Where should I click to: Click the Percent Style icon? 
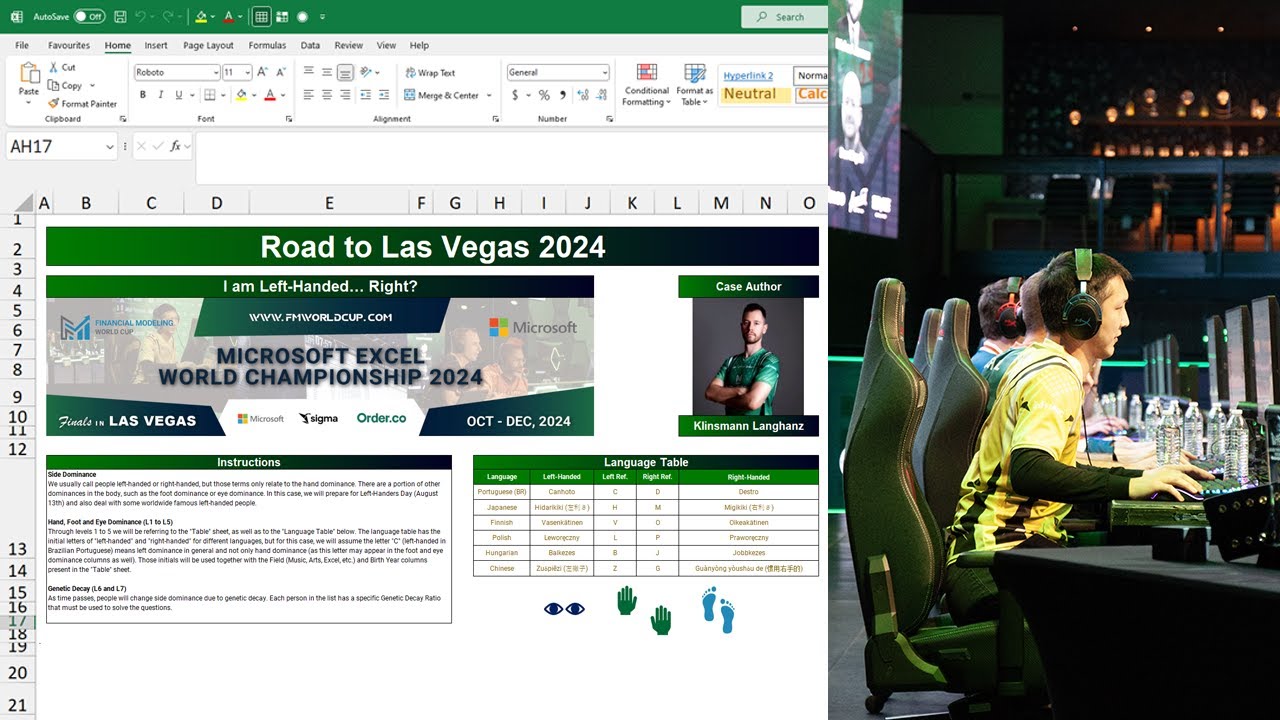coord(544,95)
